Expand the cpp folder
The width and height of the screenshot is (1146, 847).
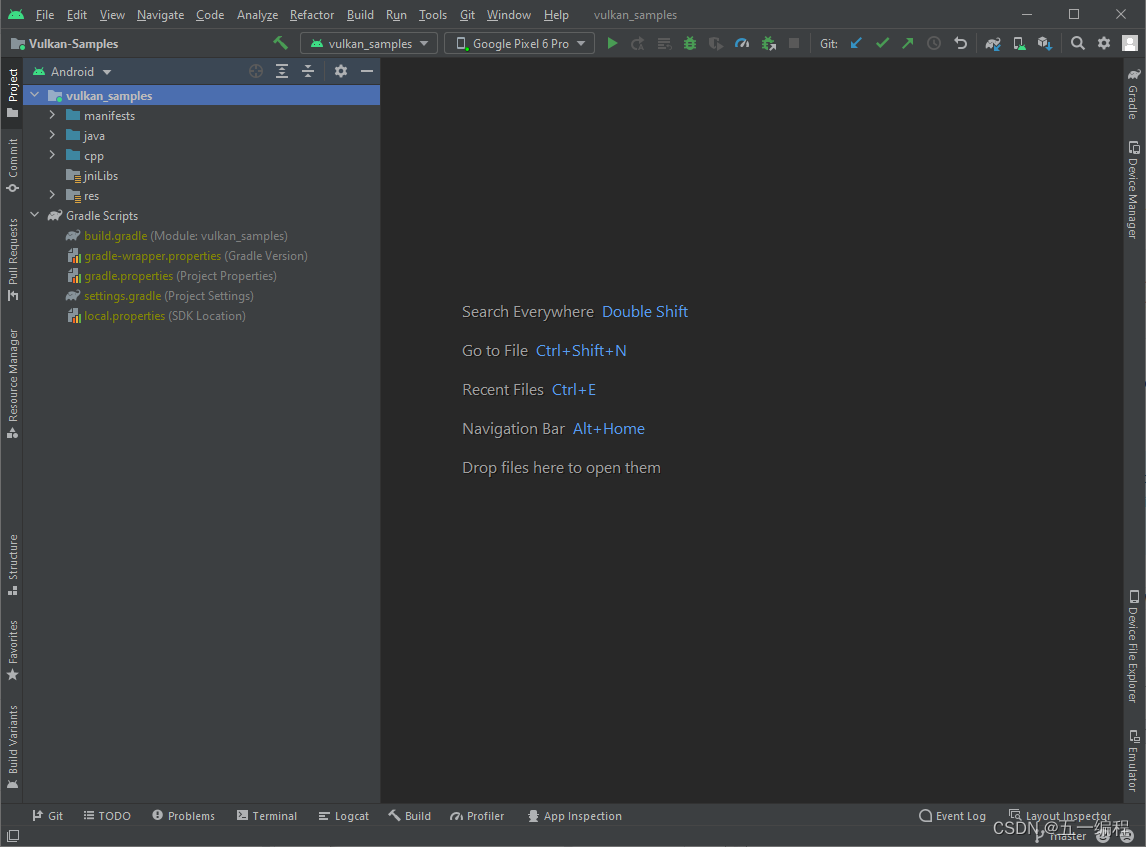(x=52, y=155)
